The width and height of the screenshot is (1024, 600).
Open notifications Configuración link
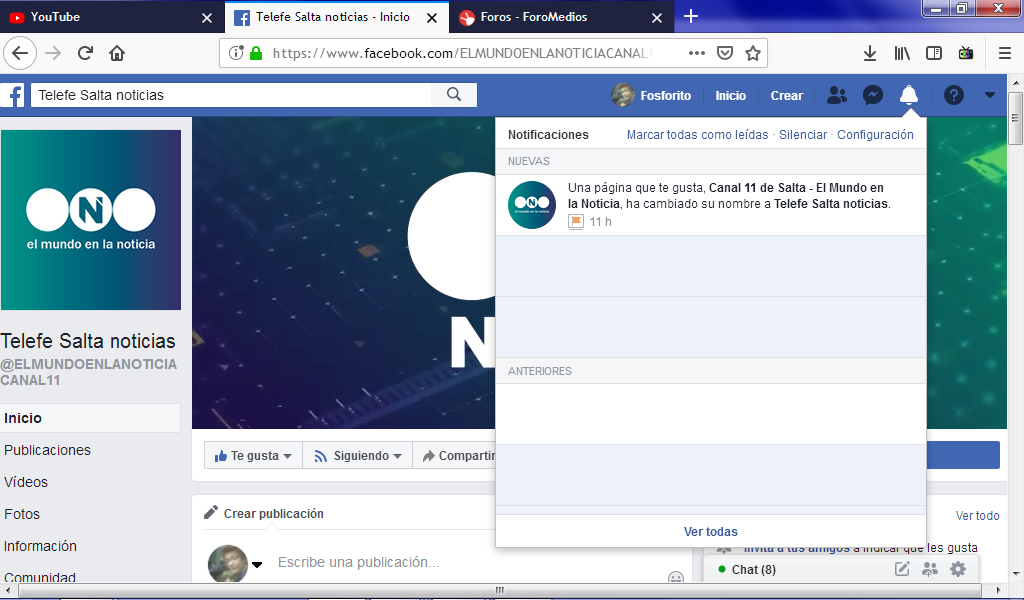point(875,134)
